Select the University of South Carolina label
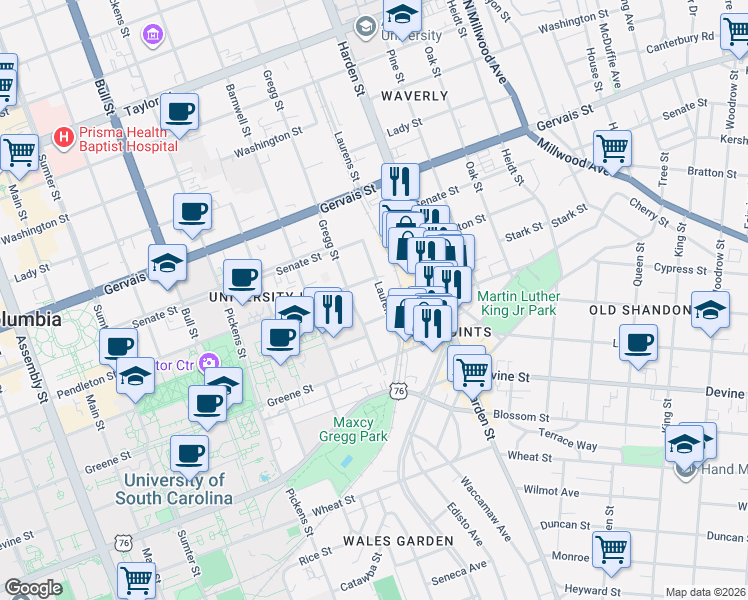This screenshot has width=748, height=600. click(x=174, y=489)
